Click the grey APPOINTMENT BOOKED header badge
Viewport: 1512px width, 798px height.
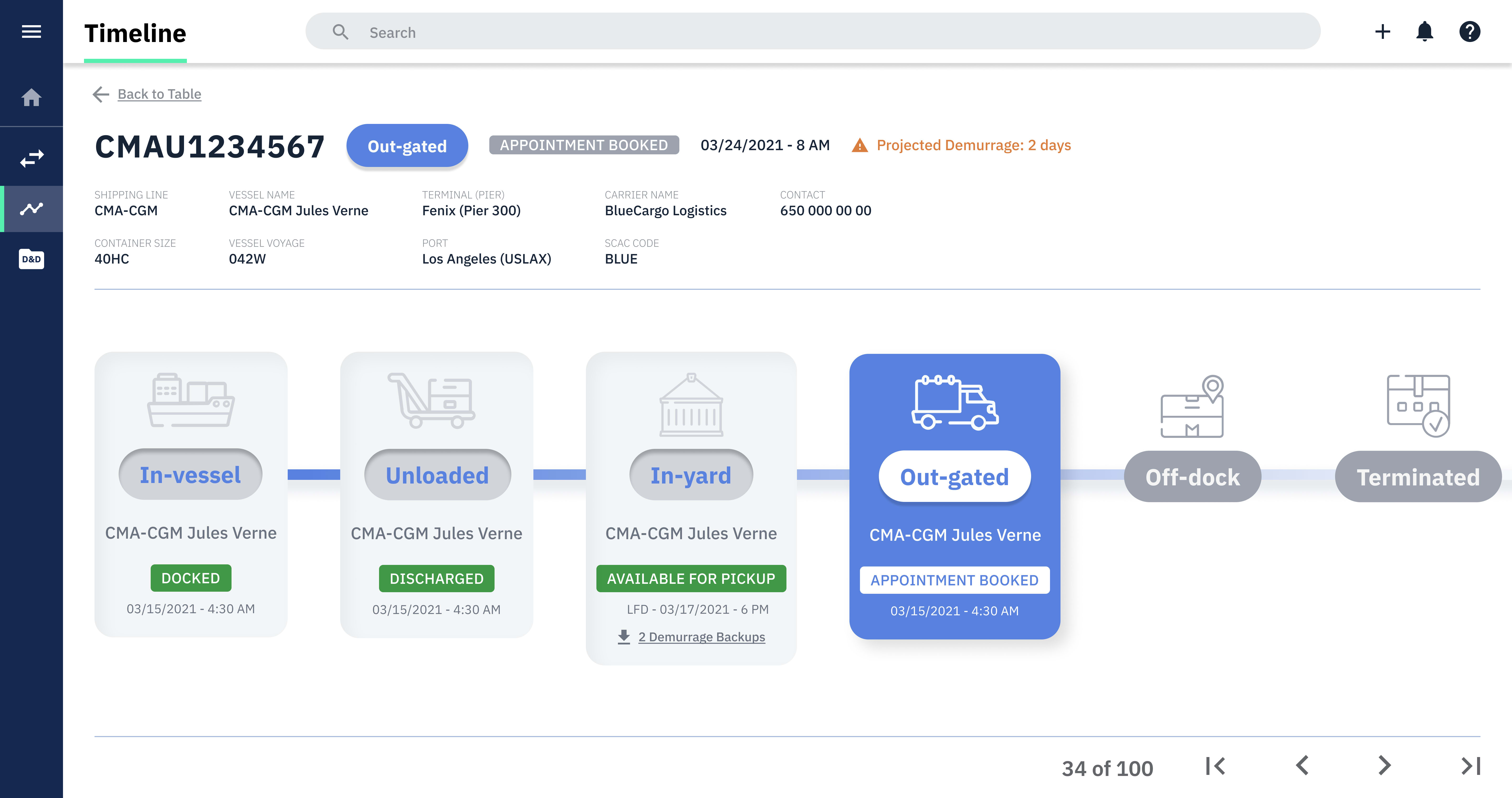[x=584, y=145]
